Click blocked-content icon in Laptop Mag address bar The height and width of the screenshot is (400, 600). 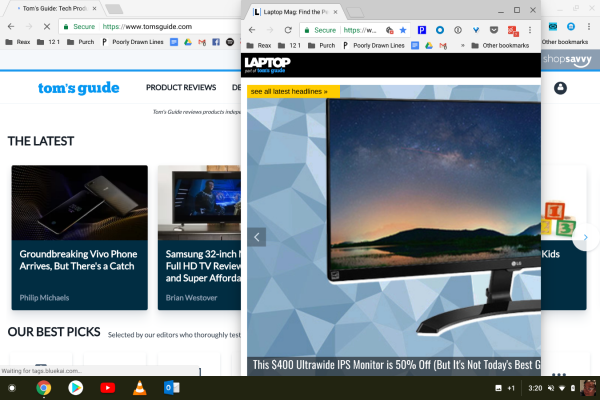point(390,30)
